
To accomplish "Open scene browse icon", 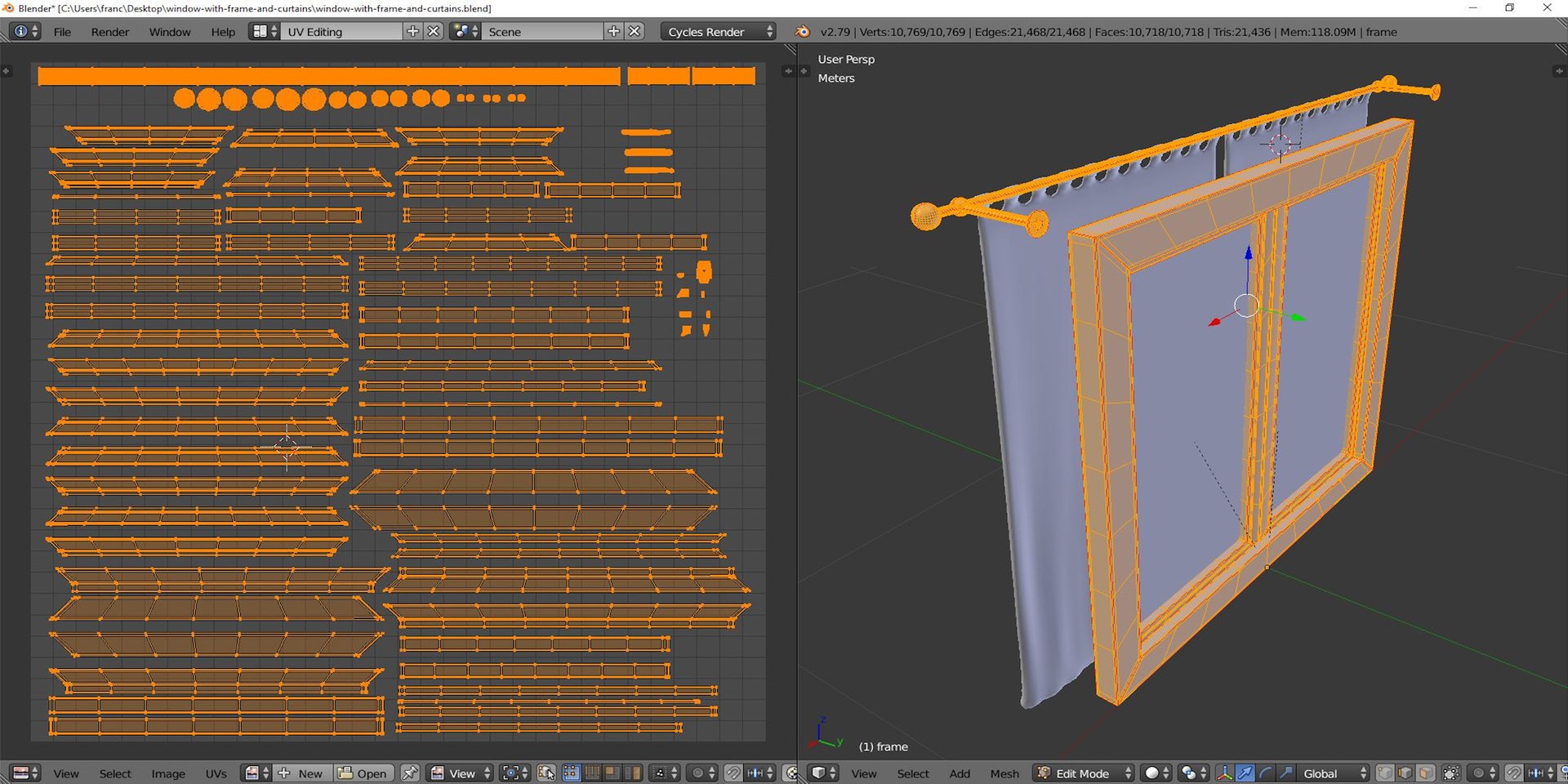I will (x=465, y=32).
